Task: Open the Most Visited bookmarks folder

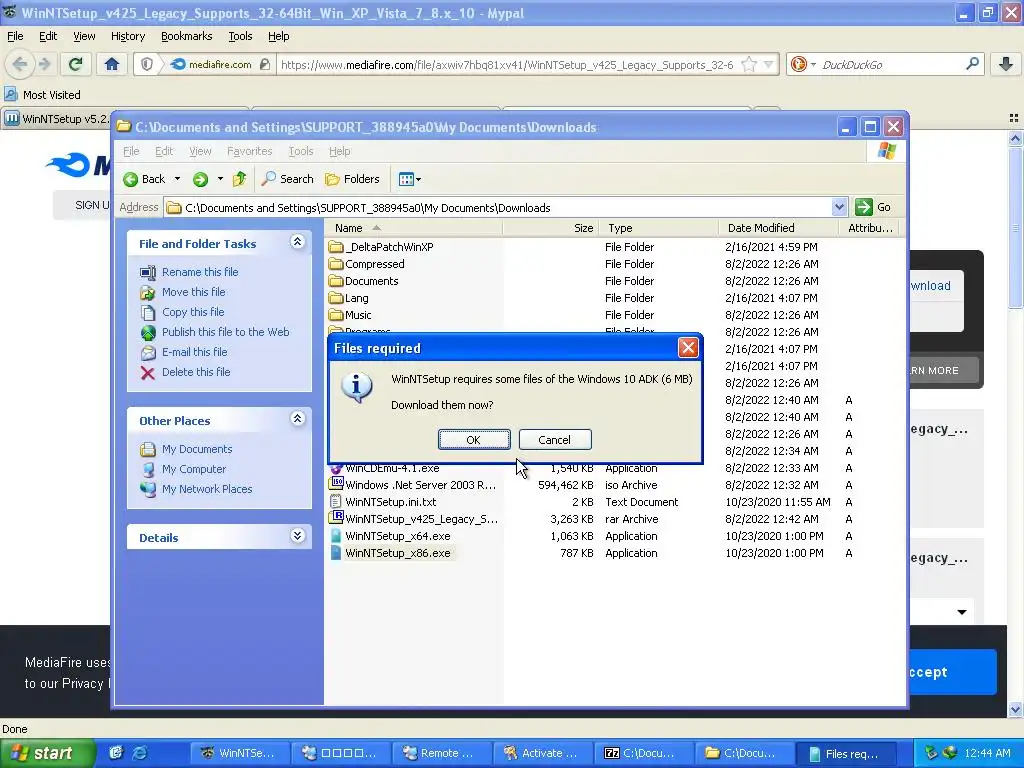Action: coord(43,95)
